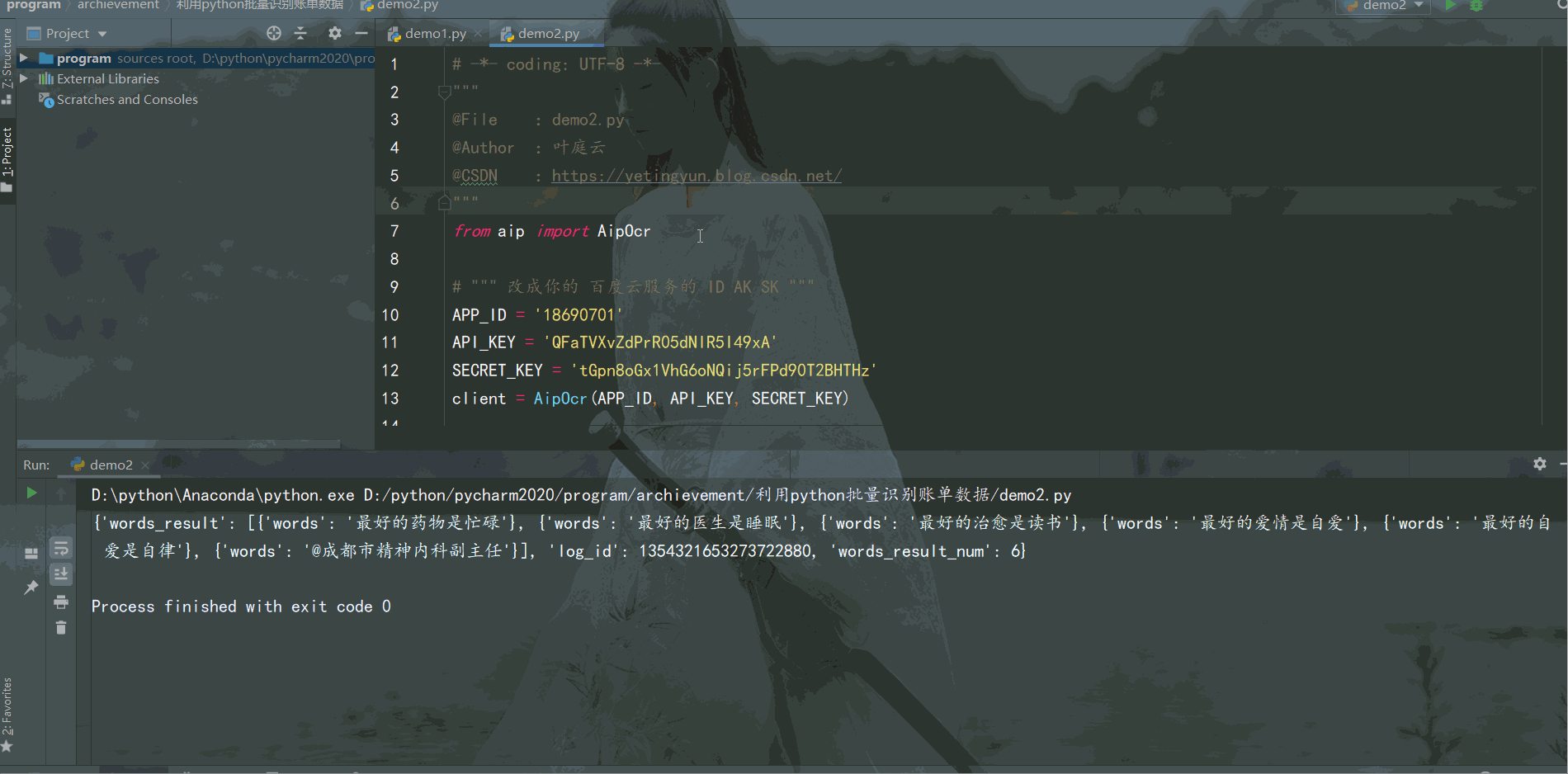
Task: Click the locate file crosshair icon
Action: point(274,33)
